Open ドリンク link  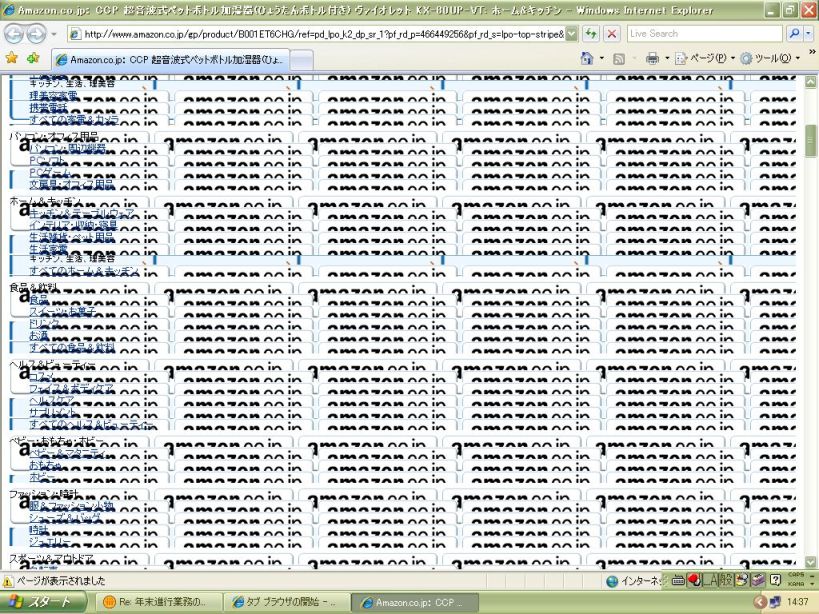(x=44, y=324)
